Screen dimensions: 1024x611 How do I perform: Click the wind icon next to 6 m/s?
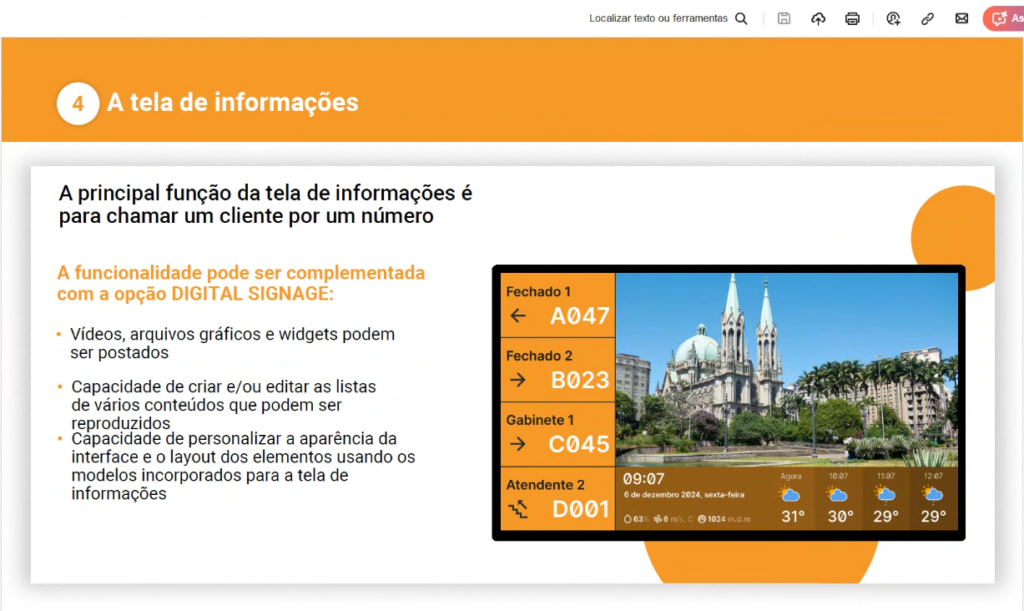click(658, 519)
